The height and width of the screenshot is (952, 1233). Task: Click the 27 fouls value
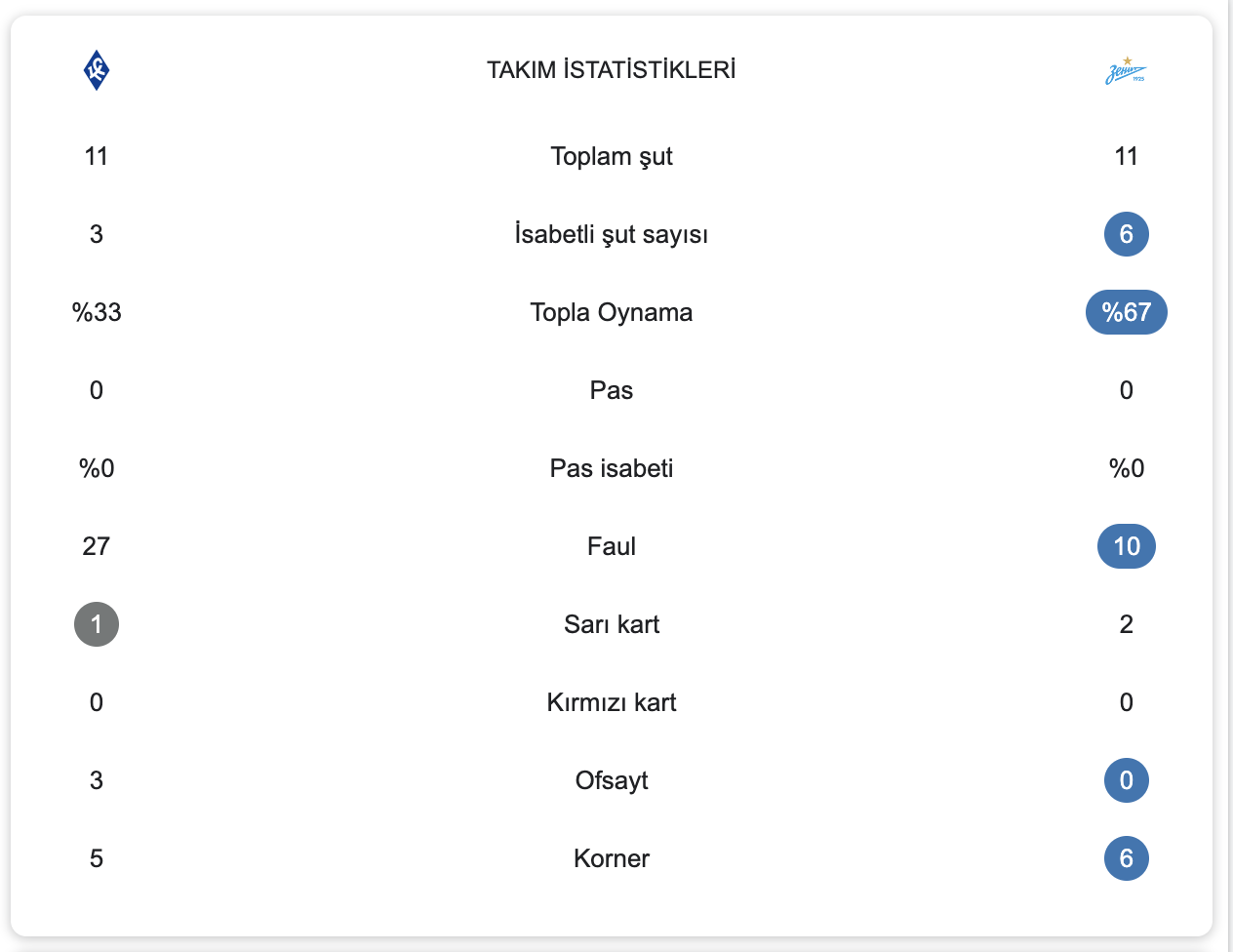coord(97,546)
